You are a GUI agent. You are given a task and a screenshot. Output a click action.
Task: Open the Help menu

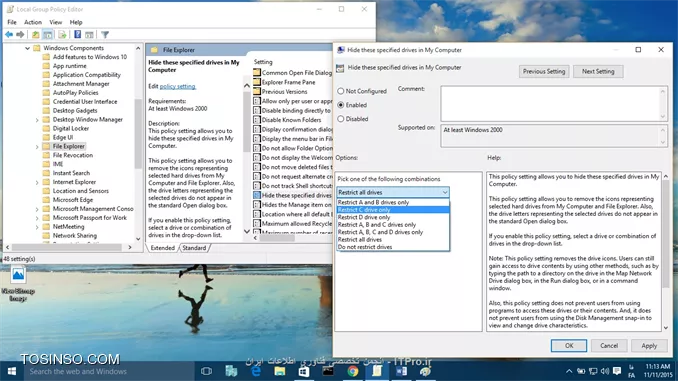tap(76, 22)
